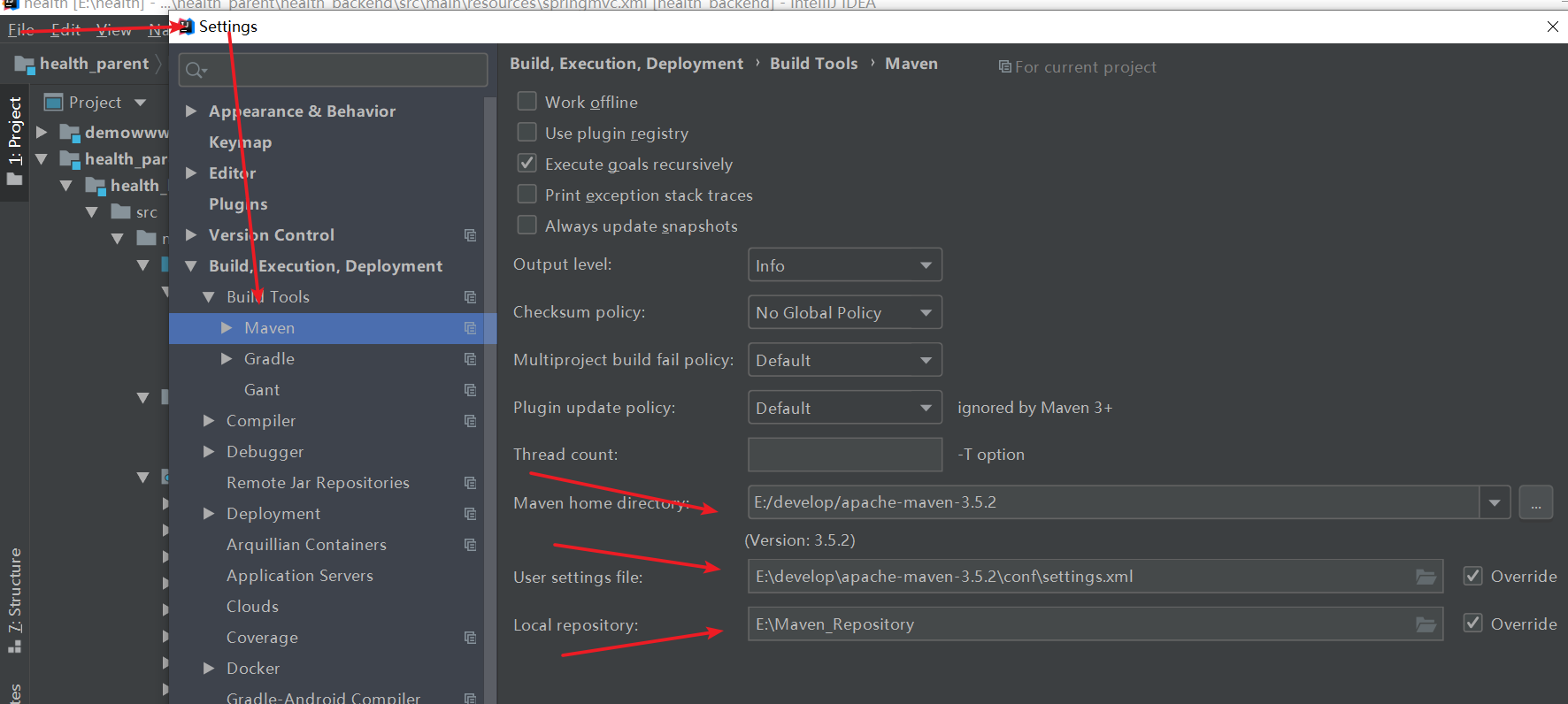Click health_parent breadcrumb in navigation bar

94,64
